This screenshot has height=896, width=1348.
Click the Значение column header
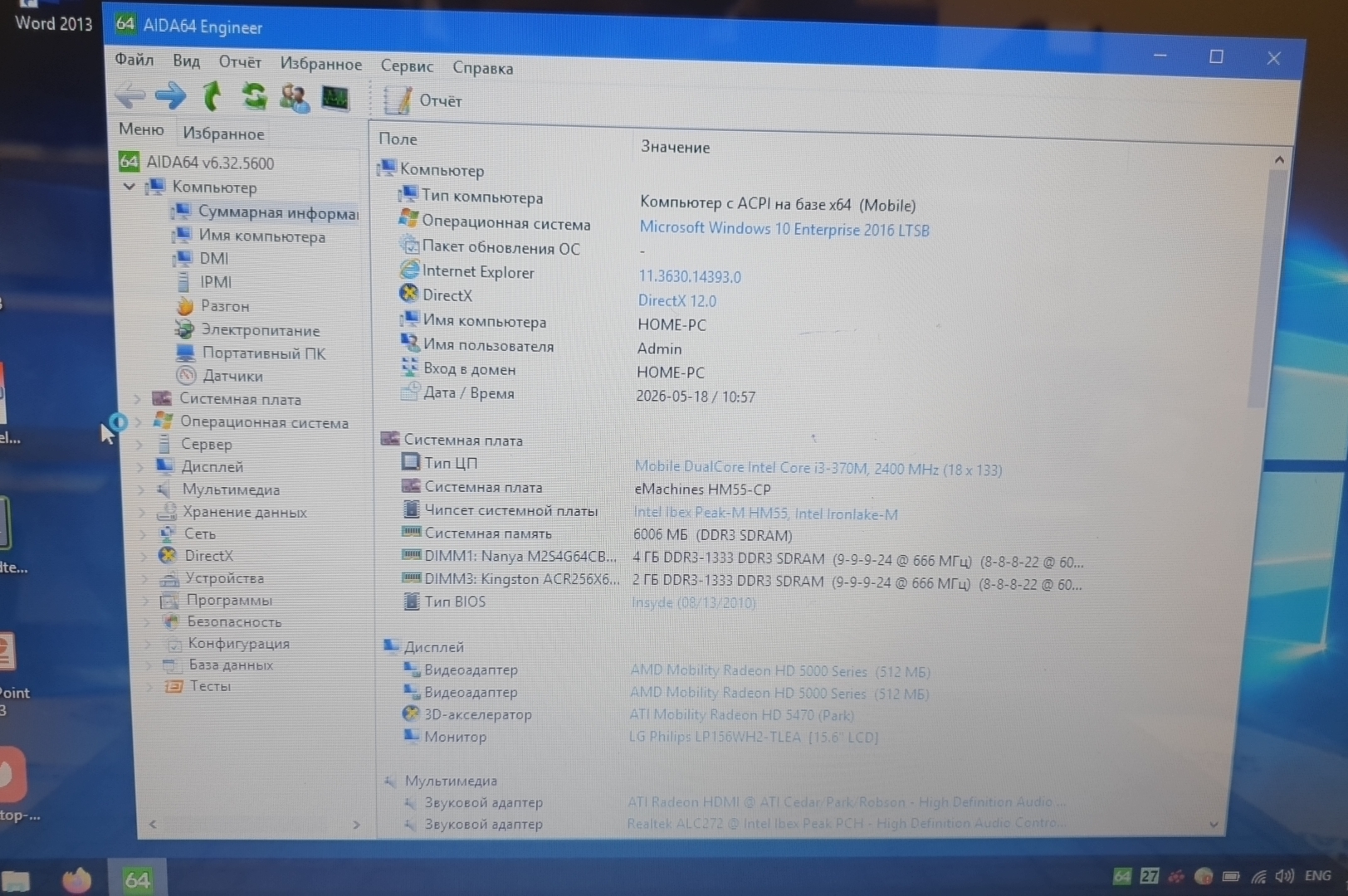coord(676,148)
